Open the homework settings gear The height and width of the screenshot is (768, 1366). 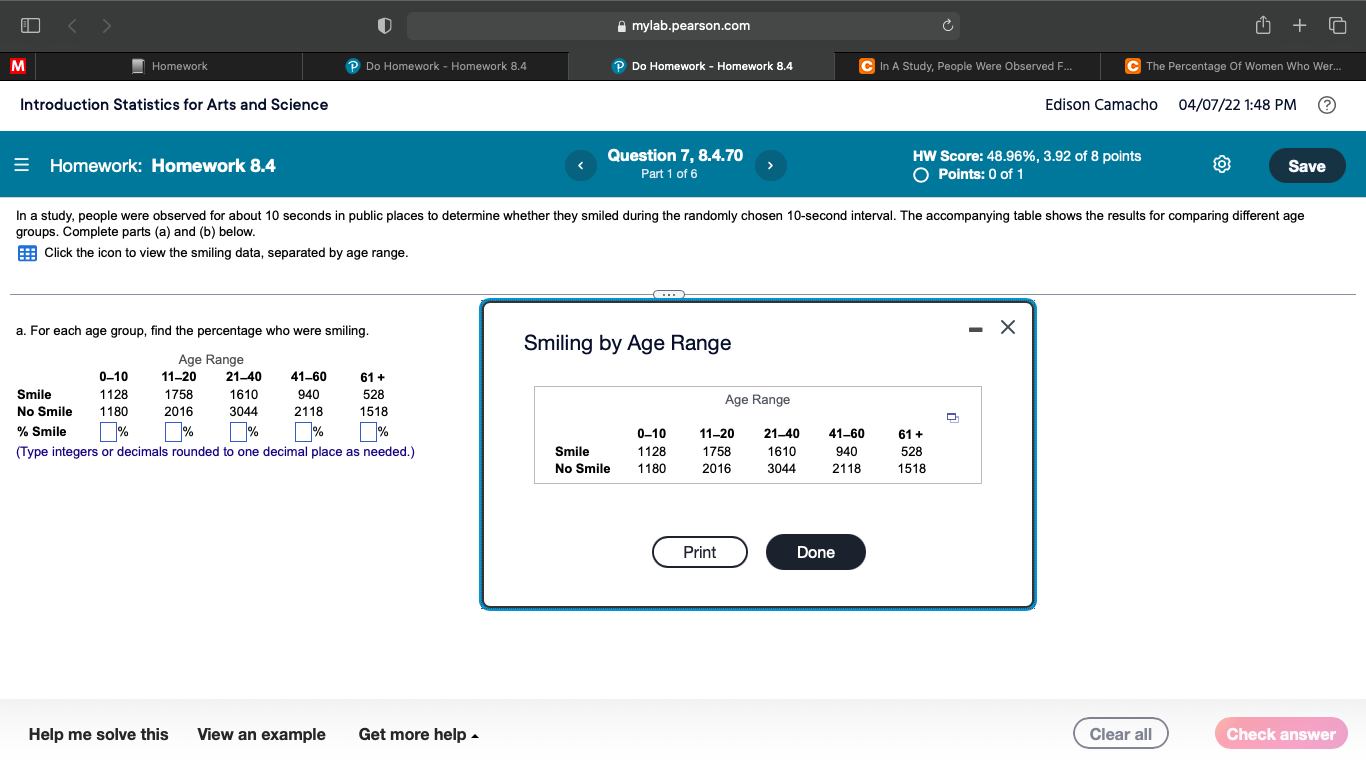(x=1221, y=164)
